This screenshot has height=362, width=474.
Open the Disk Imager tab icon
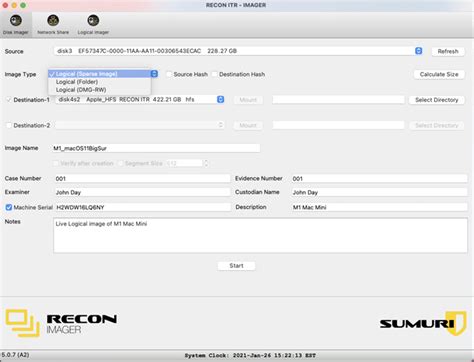coord(16,21)
